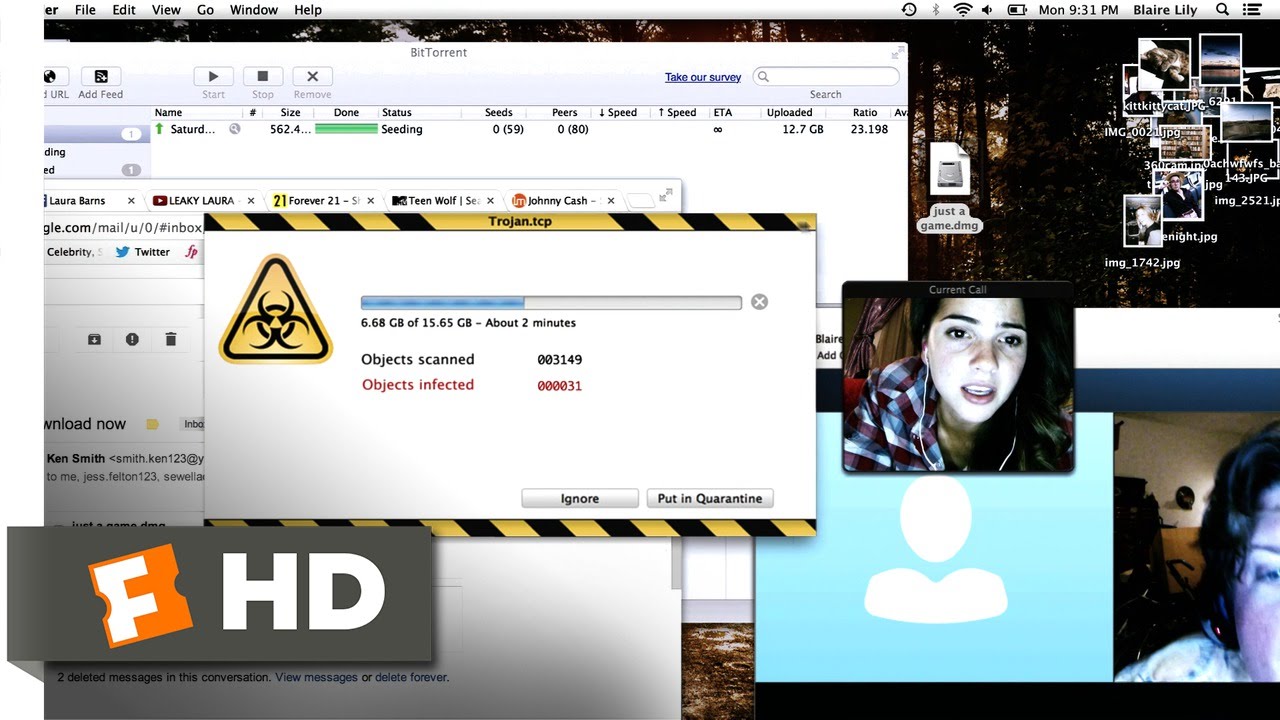Close the Forever 21 tab
The image size is (1280, 720).
pos(371,201)
